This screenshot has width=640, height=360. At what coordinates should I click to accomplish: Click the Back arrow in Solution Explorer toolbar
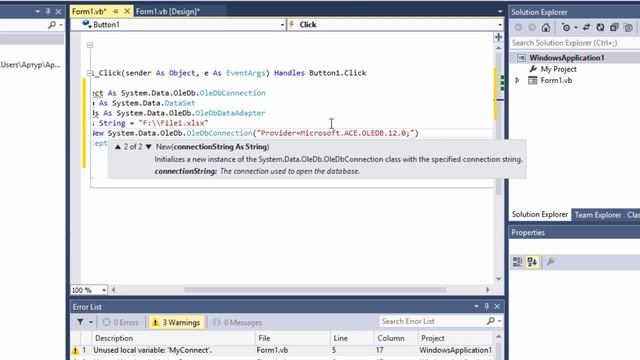pyautogui.click(x=518, y=28)
